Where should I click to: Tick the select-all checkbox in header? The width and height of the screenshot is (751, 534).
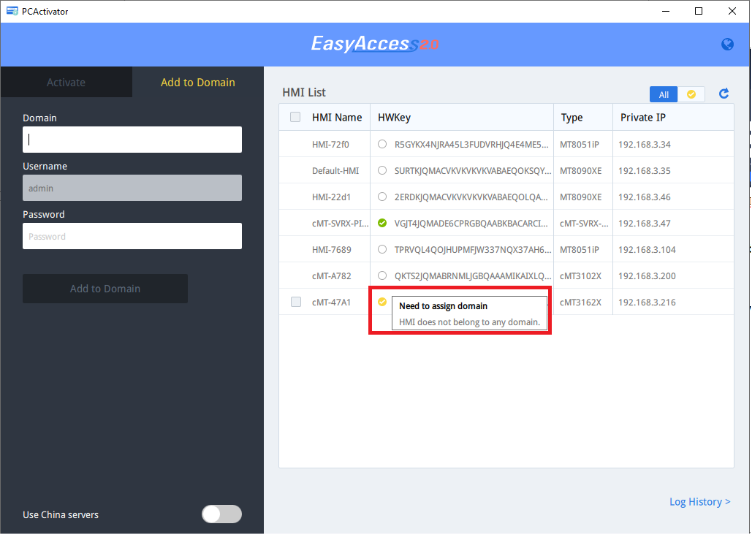coord(296,117)
